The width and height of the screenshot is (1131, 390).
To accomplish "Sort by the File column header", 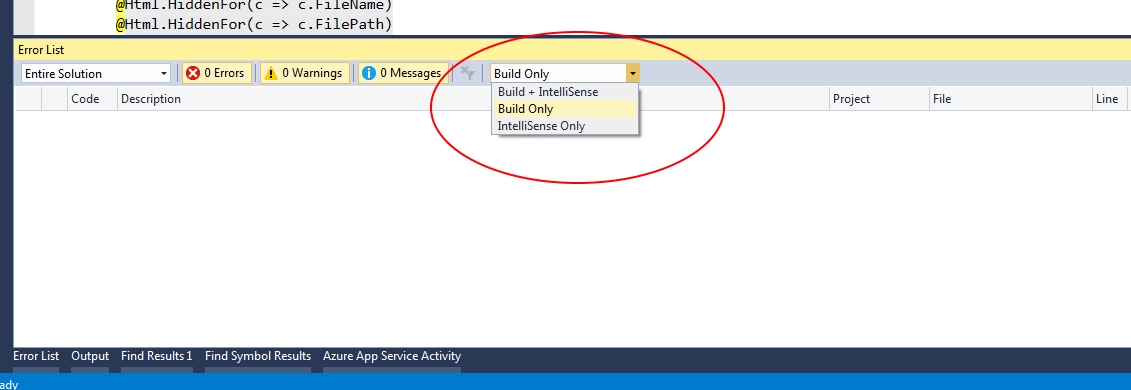I will click(1010, 99).
